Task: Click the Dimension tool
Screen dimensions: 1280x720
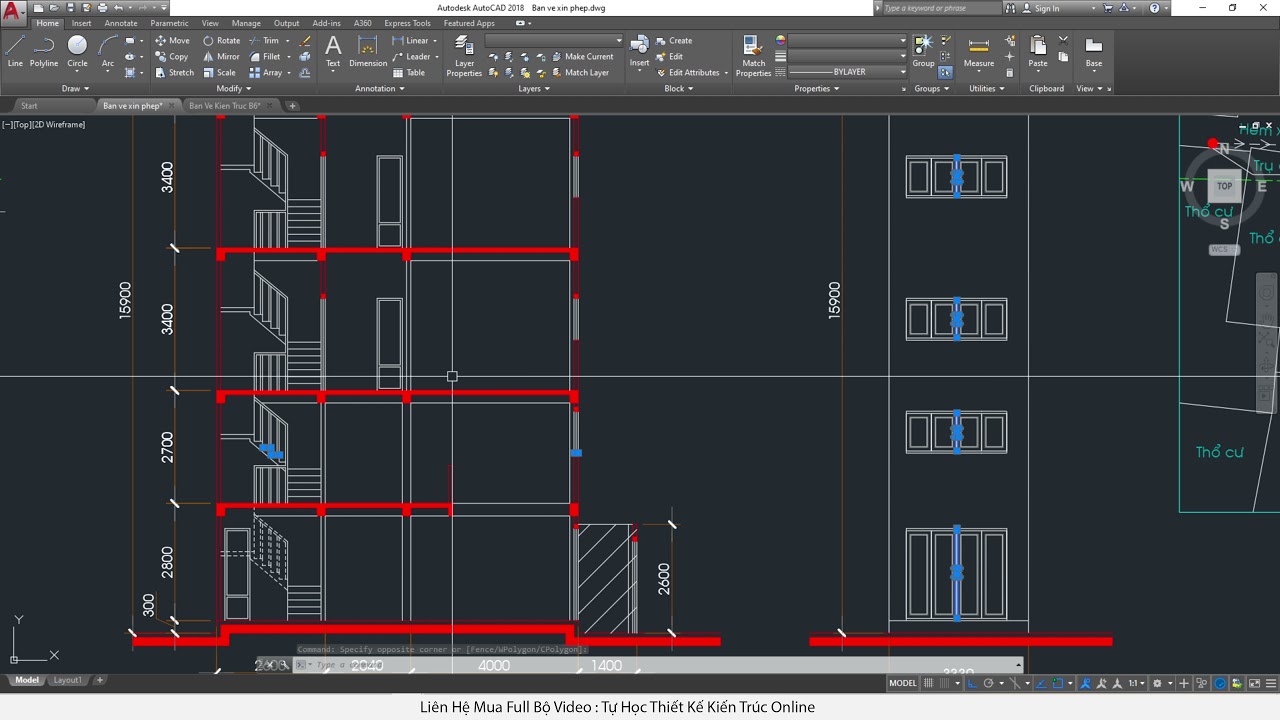Action: coord(368,50)
